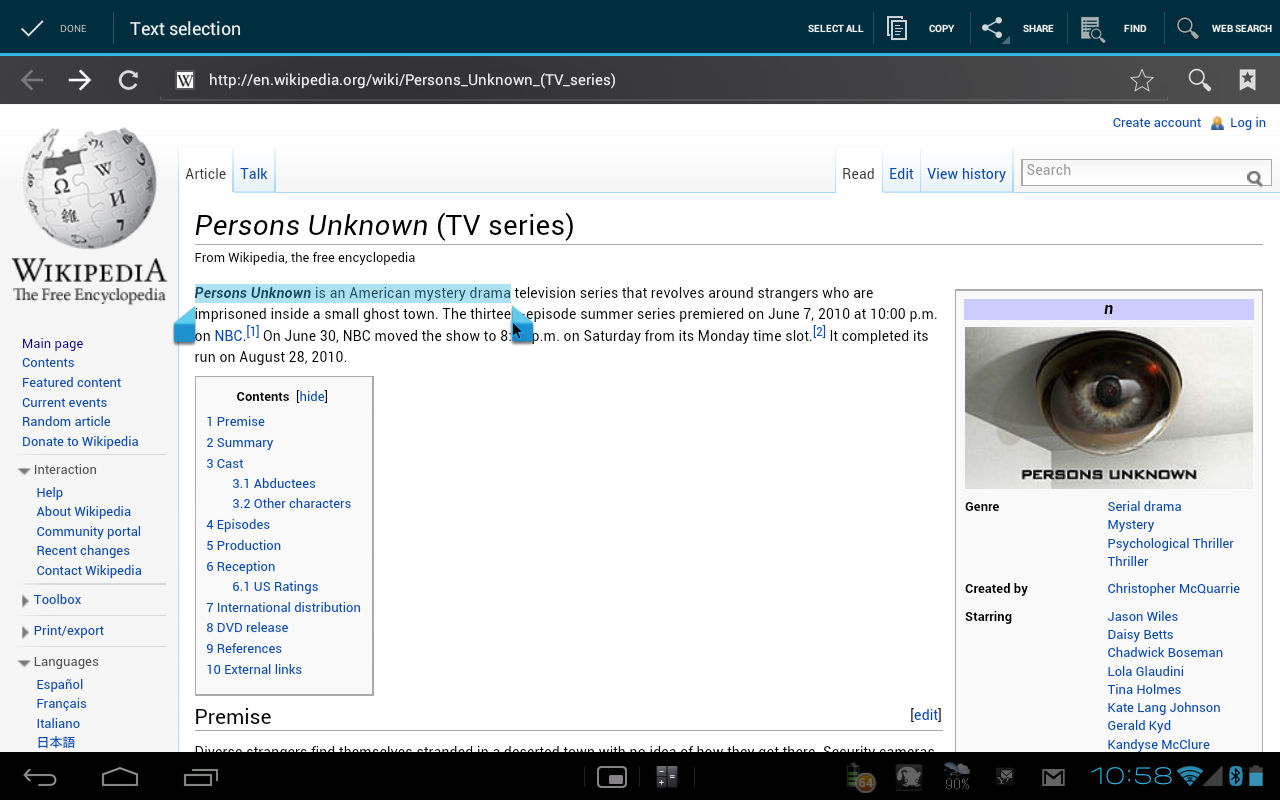
Task: Choose Select All in the selection bar
Action: click(835, 29)
